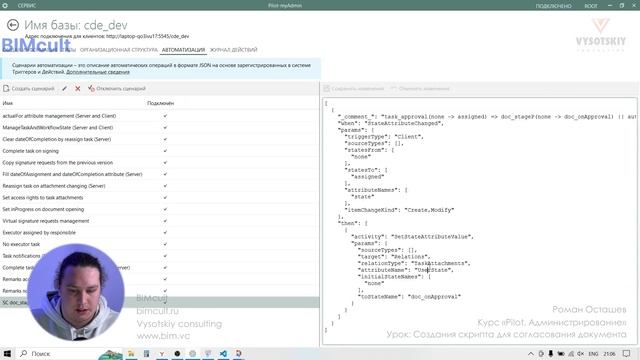Screen dimensions: 640x360
Task: Click Сохранить изменения in editor toolbar
Action: point(353,89)
